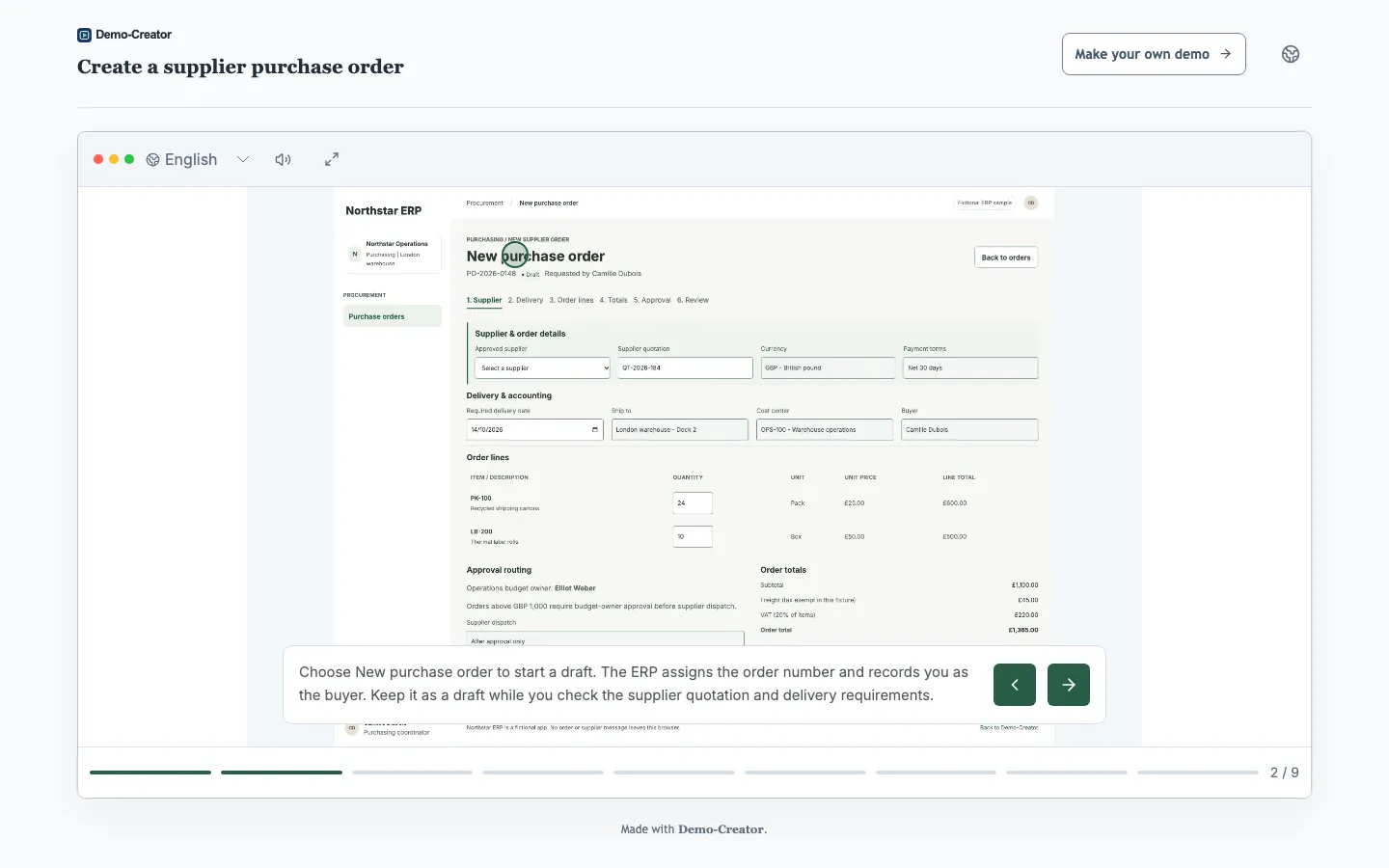Click the quantity field for PK-100
Screen dimensions: 1389x868
[693, 503]
